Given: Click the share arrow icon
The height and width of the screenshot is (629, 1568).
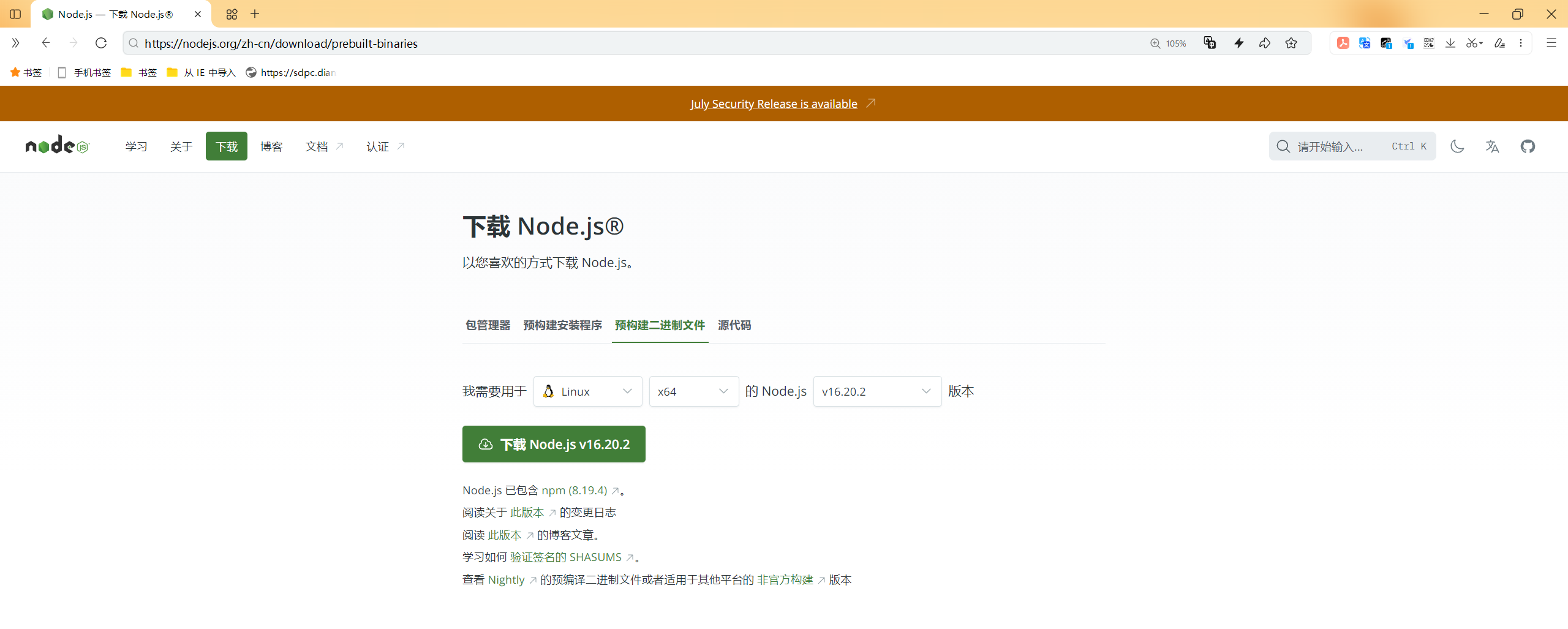Looking at the screenshot, I should pos(1265,43).
